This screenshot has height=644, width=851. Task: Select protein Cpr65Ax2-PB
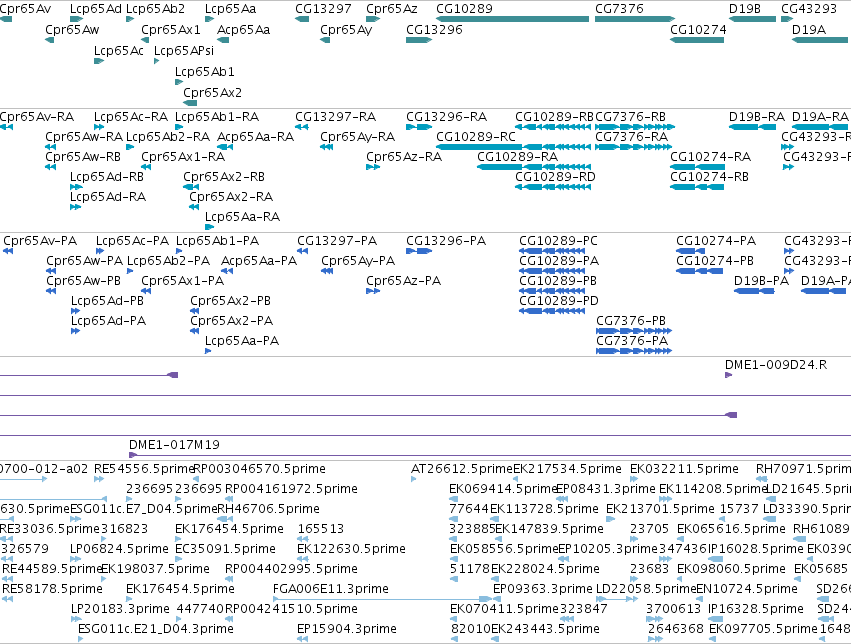tap(230, 301)
